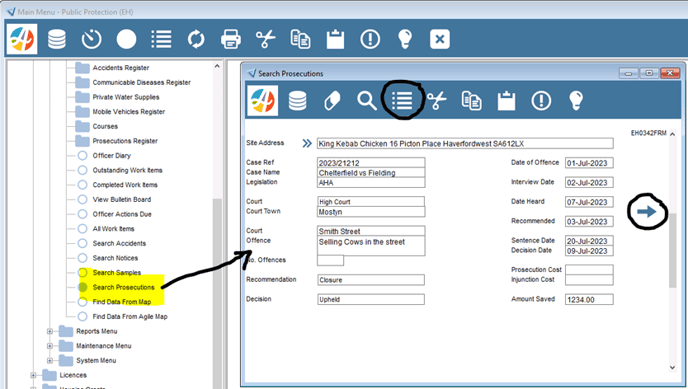Image resolution: width=688 pixels, height=389 pixels.
Task: Click the scissors icon in Search Prosecutions toolbar
Action: tap(437, 101)
